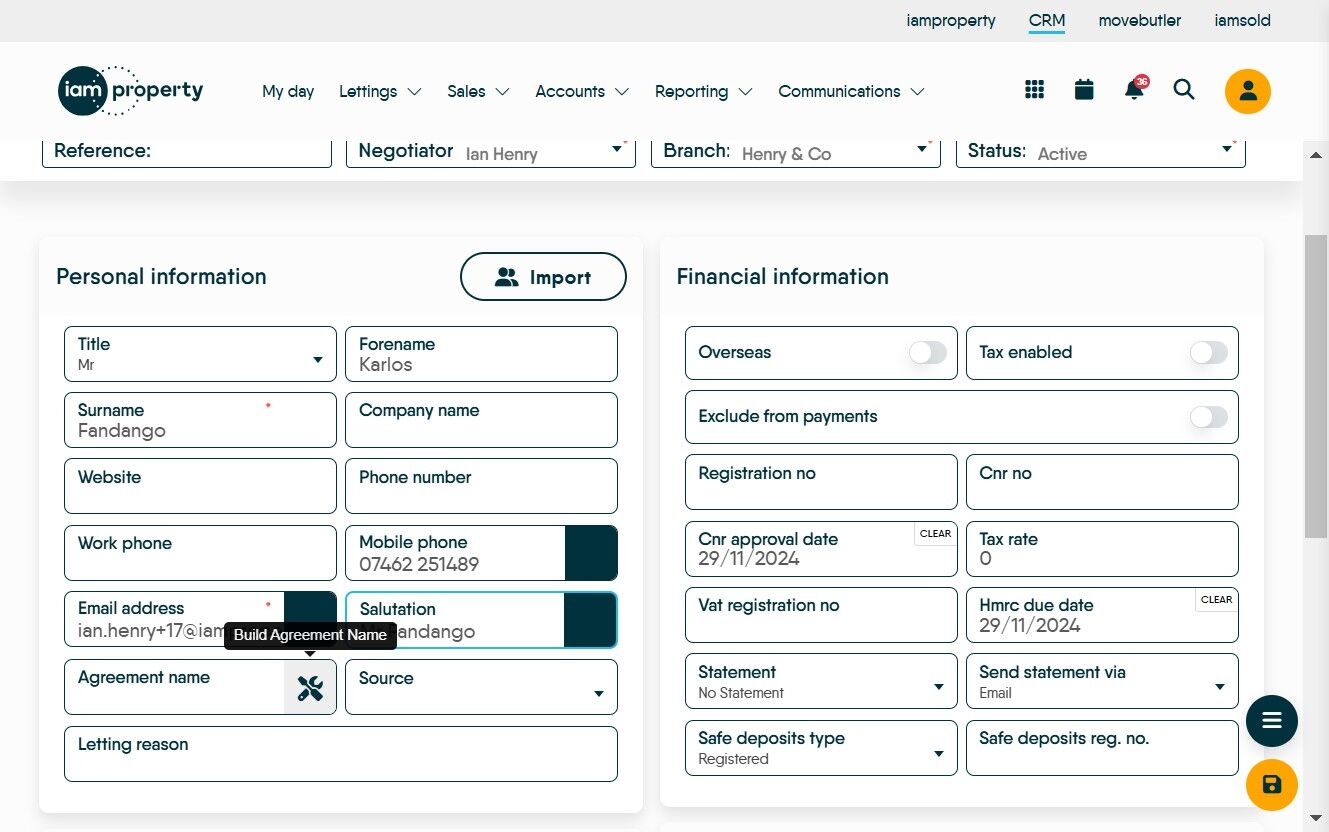The width and height of the screenshot is (1329, 832).
Task: Click the page vertical scrollbar thumb
Action: click(1316, 386)
